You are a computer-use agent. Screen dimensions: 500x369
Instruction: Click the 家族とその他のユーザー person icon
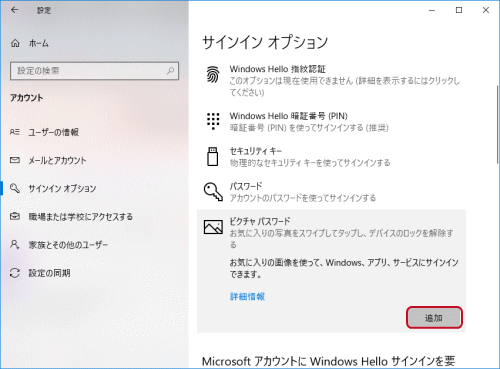[15, 245]
